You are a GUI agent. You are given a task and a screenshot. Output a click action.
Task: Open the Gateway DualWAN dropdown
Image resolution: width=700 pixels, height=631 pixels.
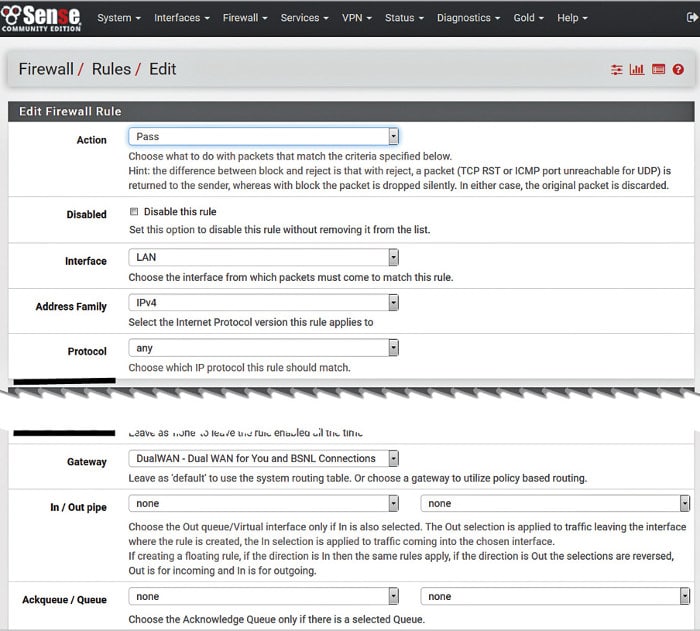click(264, 459)
